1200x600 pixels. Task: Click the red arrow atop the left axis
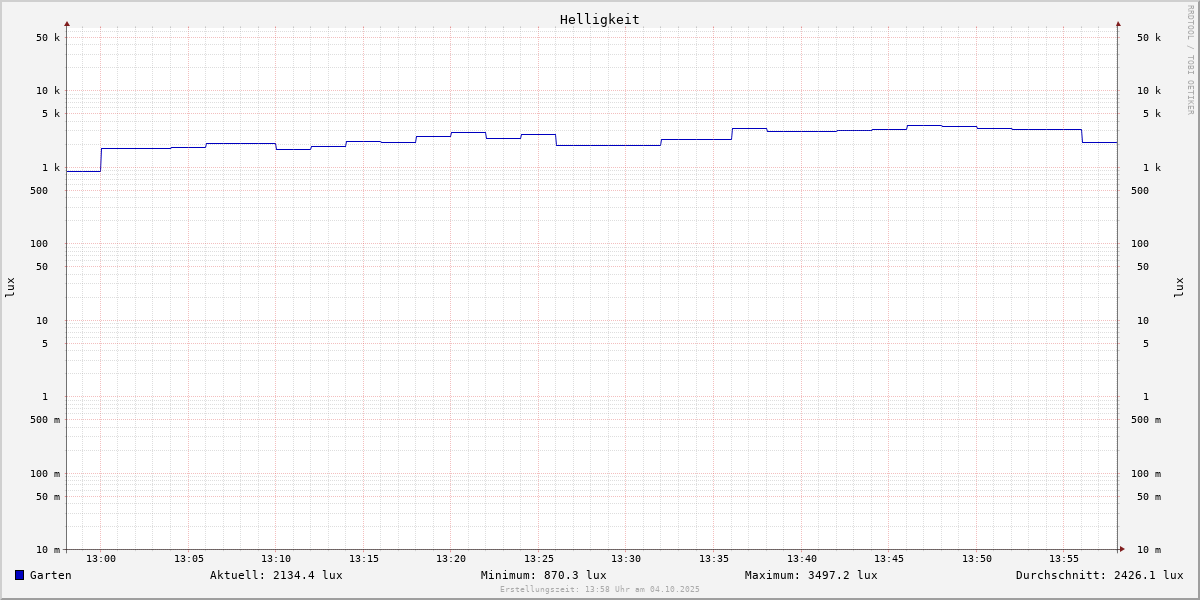tap(67, 23)
